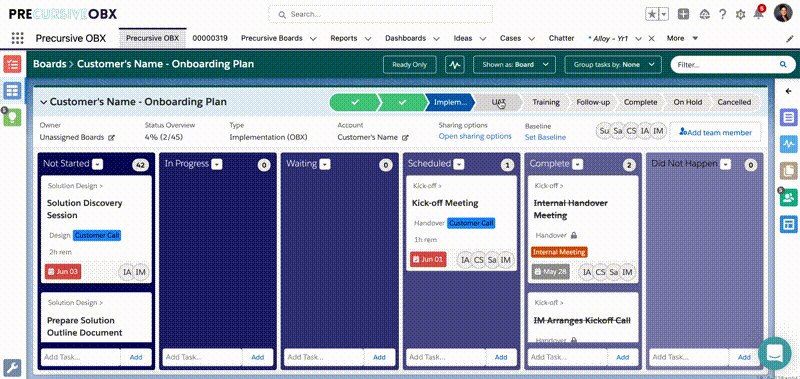Open the Not Started column menu arrow
This screenshot has height=379, width=800.
(x=98, y=164)
